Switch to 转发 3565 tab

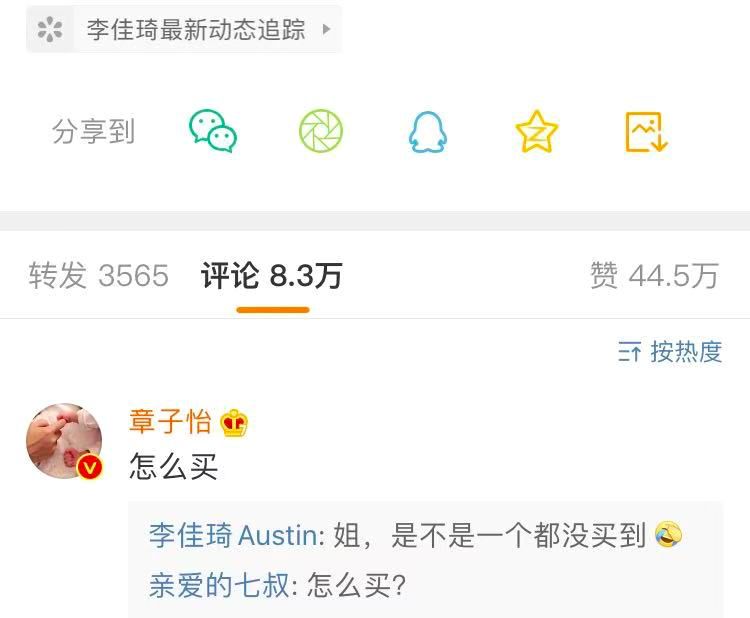pyautogui.click(x=99, y=276)
